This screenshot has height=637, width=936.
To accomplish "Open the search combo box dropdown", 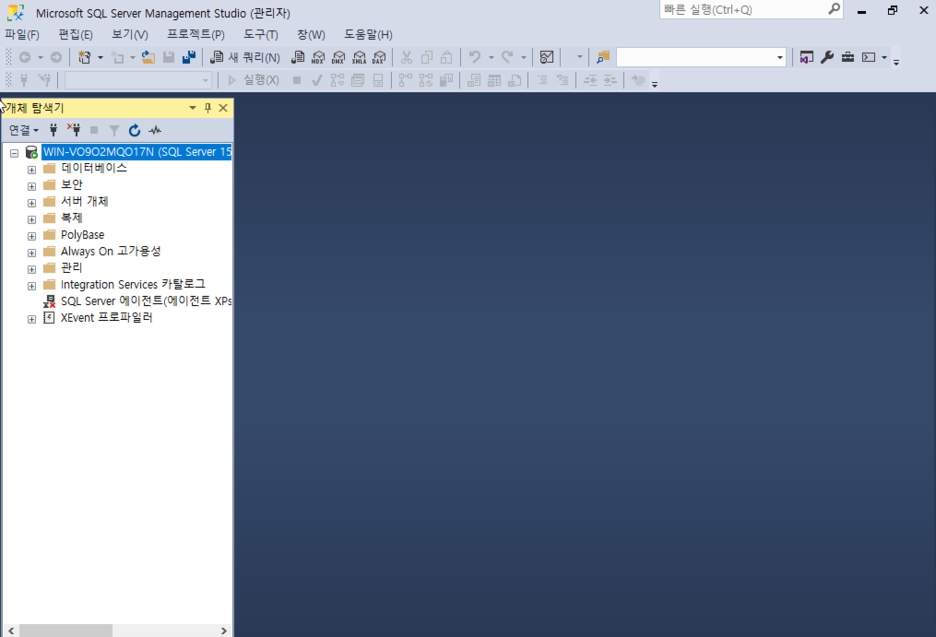I will coord(780,57).
